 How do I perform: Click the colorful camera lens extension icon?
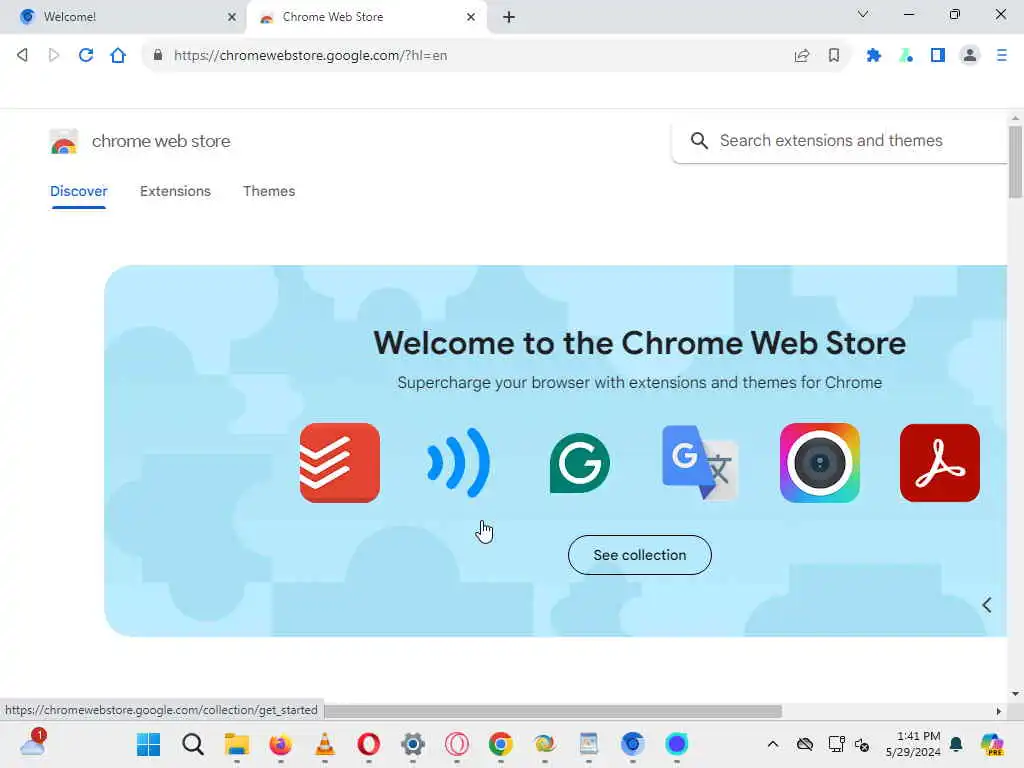[x=820, y=463]
